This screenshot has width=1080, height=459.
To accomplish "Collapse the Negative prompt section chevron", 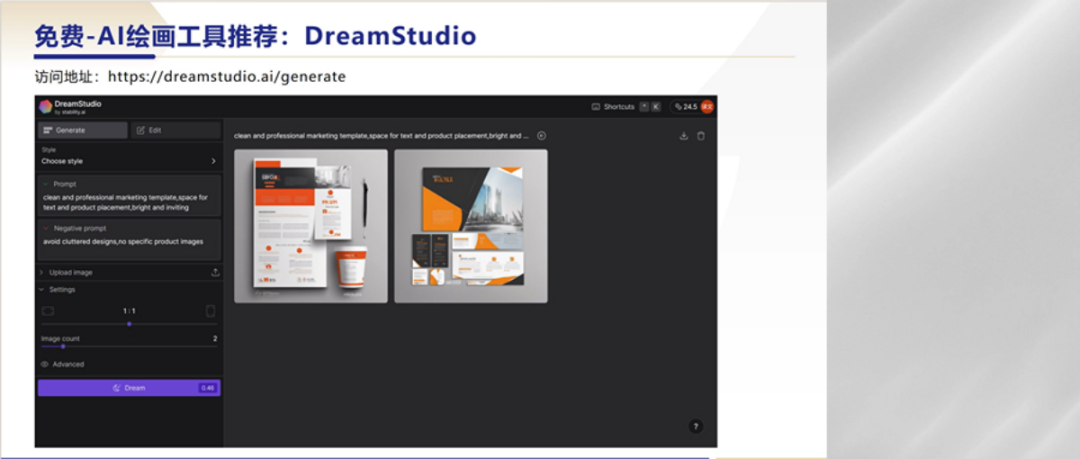I will (45, 228).
